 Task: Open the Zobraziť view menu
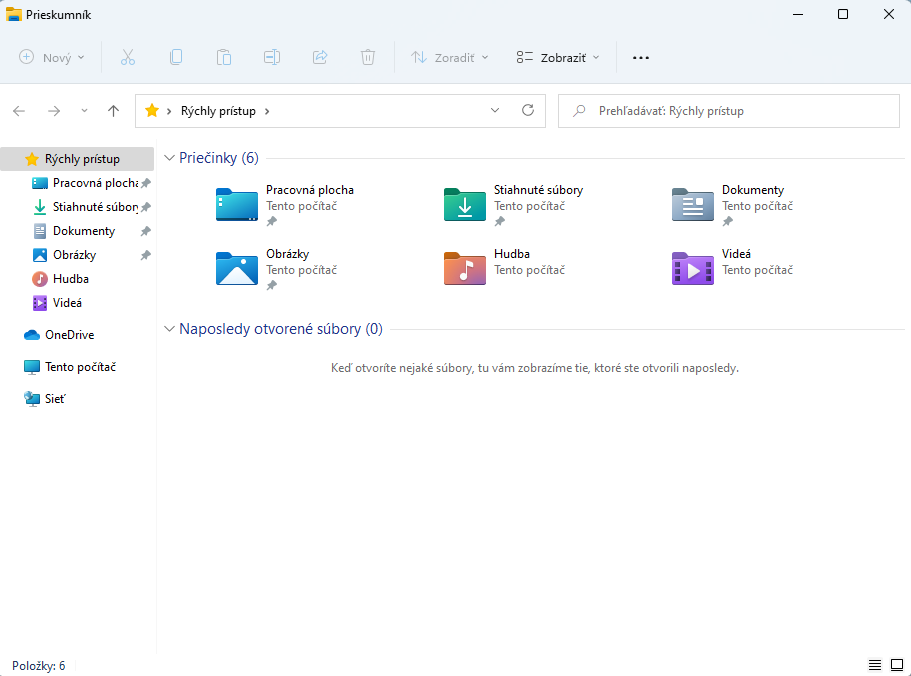tap(558, 57)
